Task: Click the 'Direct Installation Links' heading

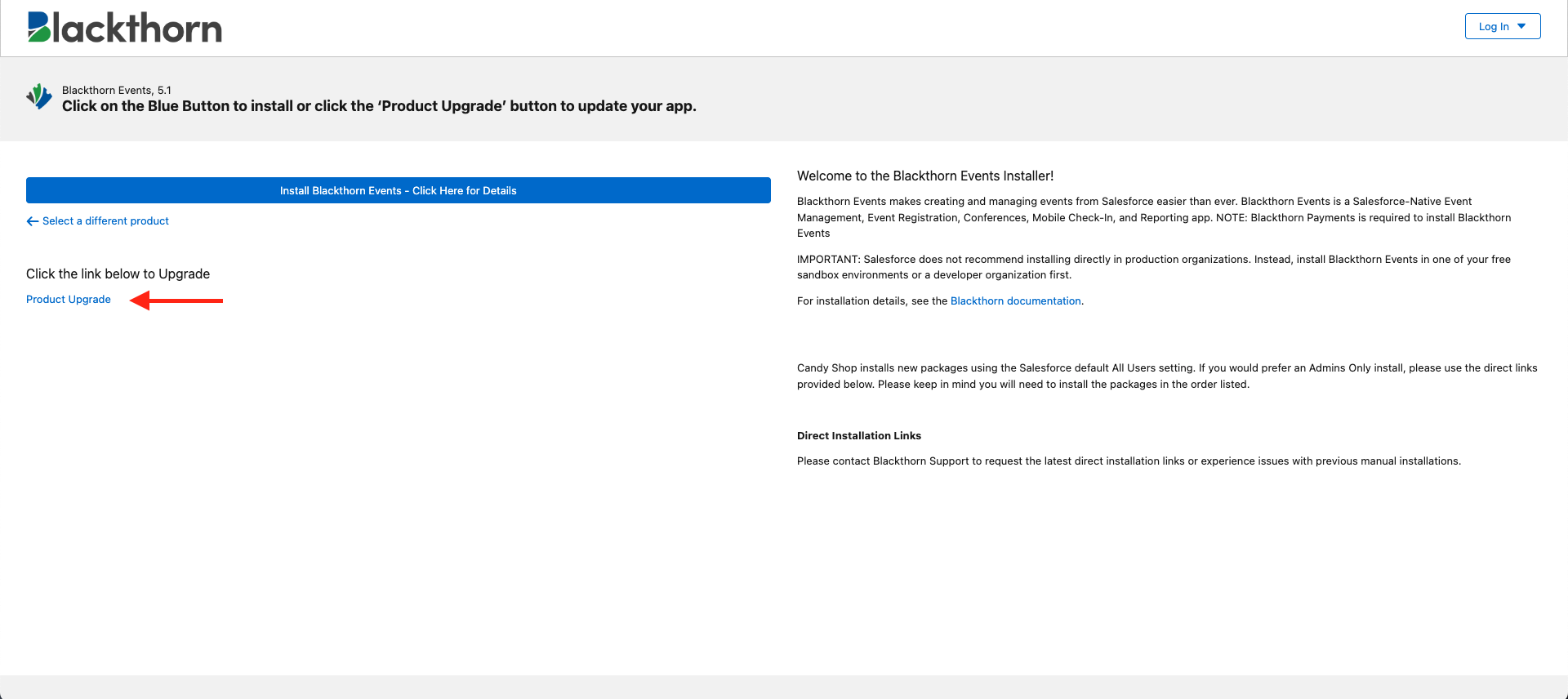Action: 859,435
